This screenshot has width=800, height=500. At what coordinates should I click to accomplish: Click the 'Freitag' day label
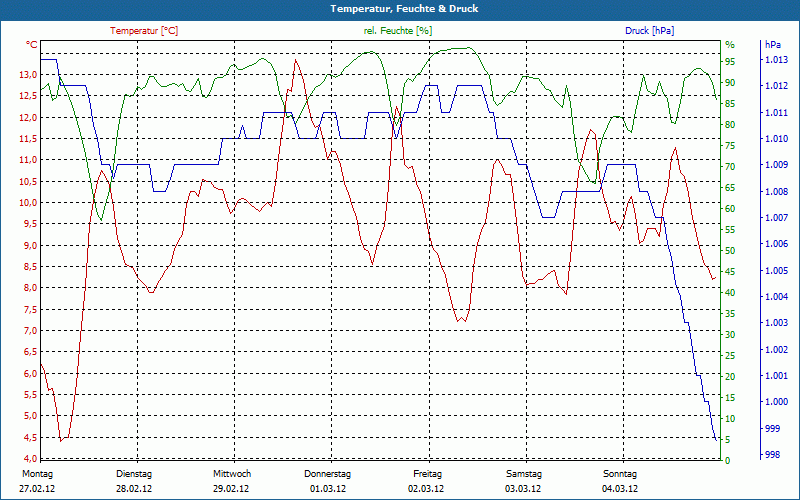(x=428, y=474)
